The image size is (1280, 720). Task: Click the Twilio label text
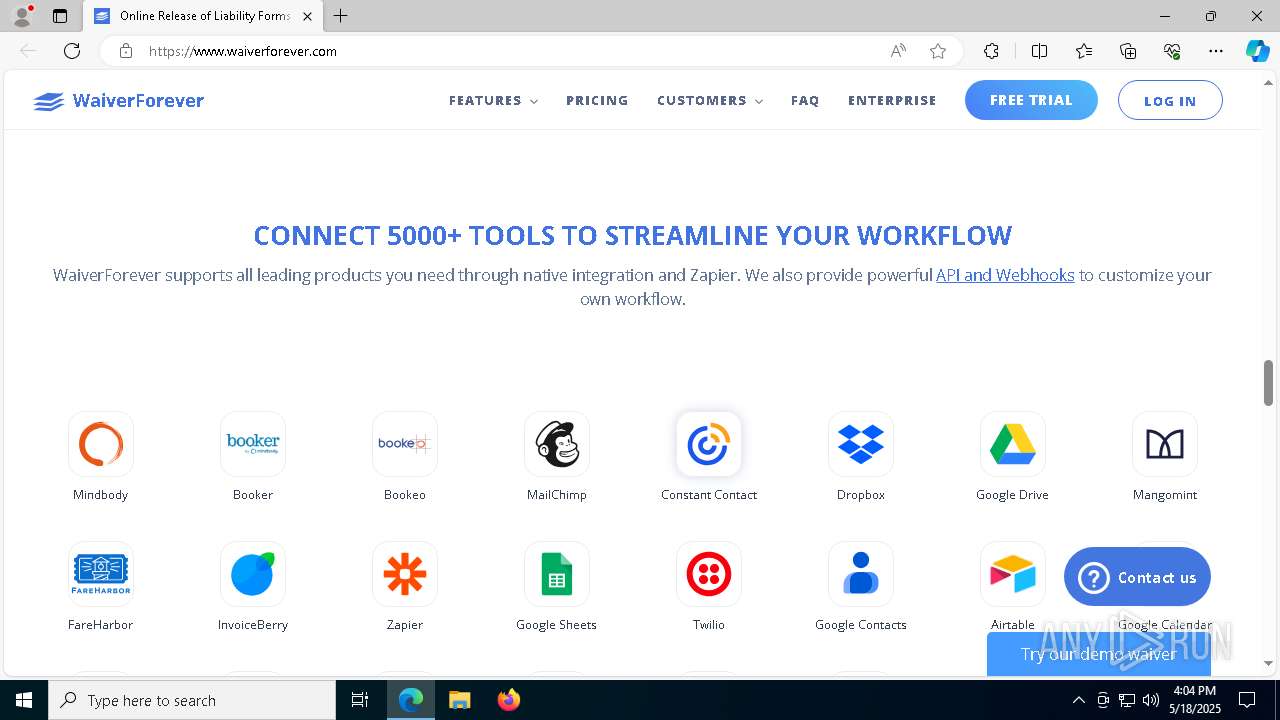click(x=709, y=625)
